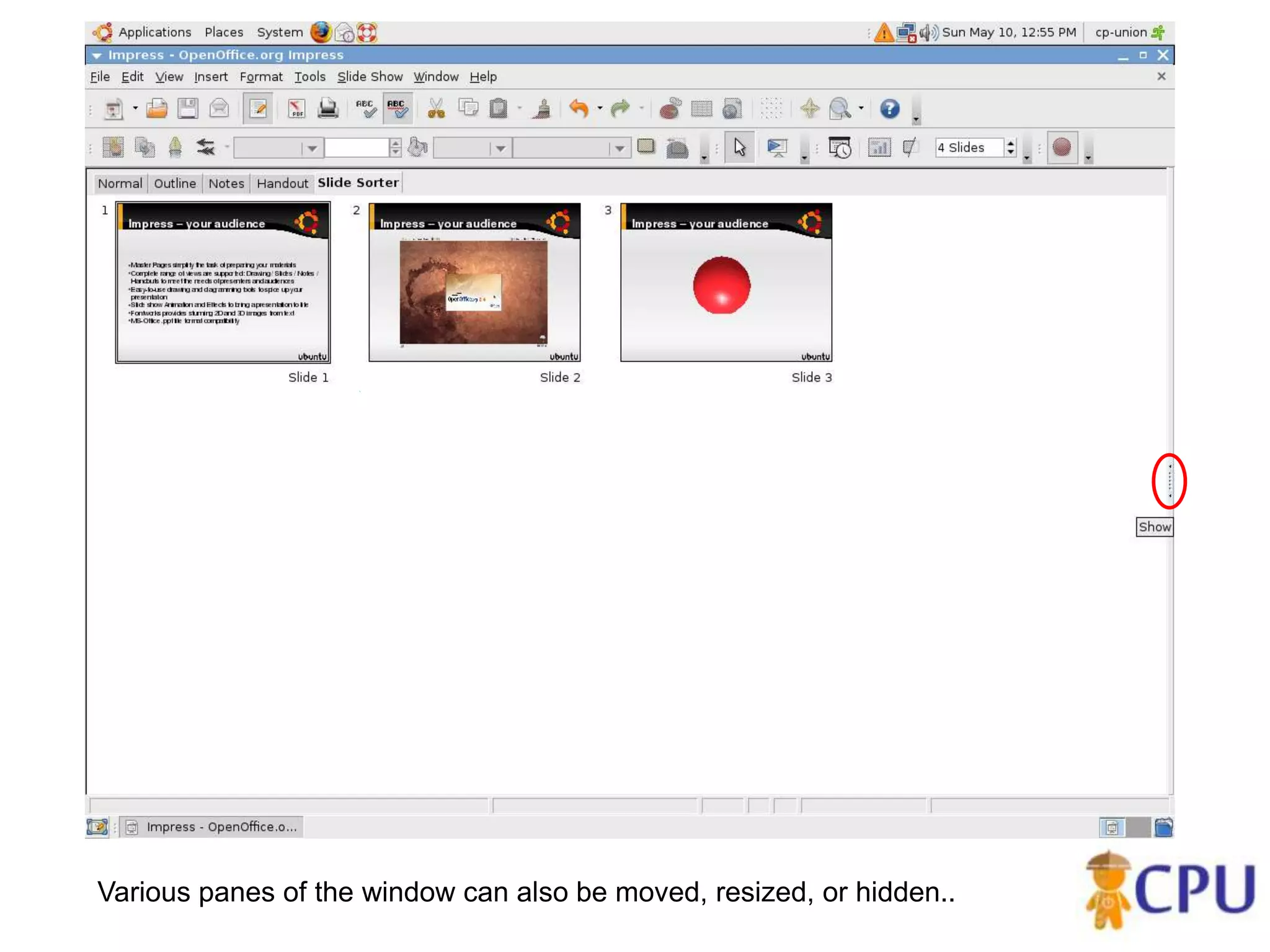Image resolution: width=1270 pixels, height=952 pixels.
Task: Open the New document dropdown arrow
Action: pyautogui.click(x=135, y=109)
